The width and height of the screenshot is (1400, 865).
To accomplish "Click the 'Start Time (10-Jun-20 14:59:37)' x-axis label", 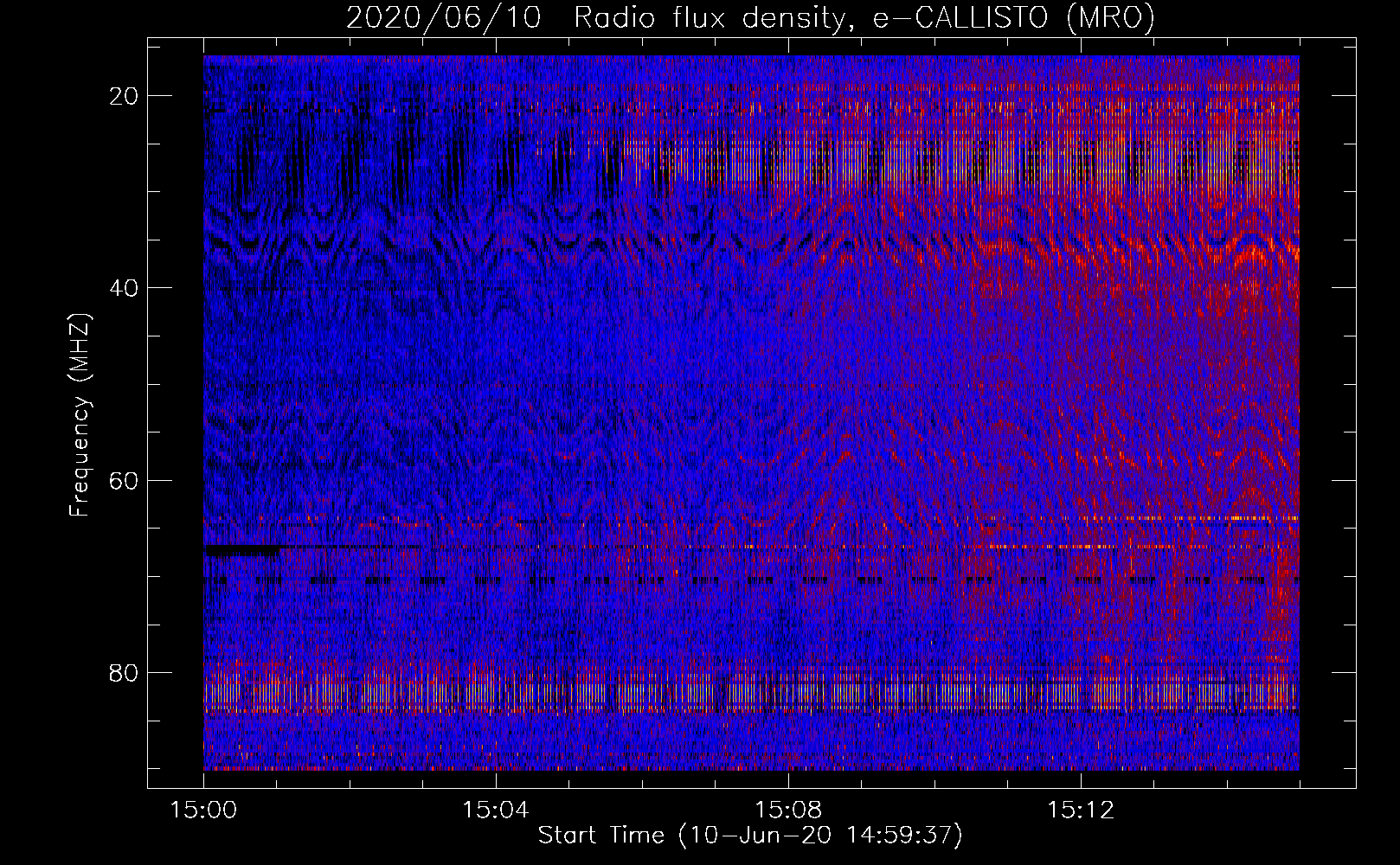I will click(750, 836).
